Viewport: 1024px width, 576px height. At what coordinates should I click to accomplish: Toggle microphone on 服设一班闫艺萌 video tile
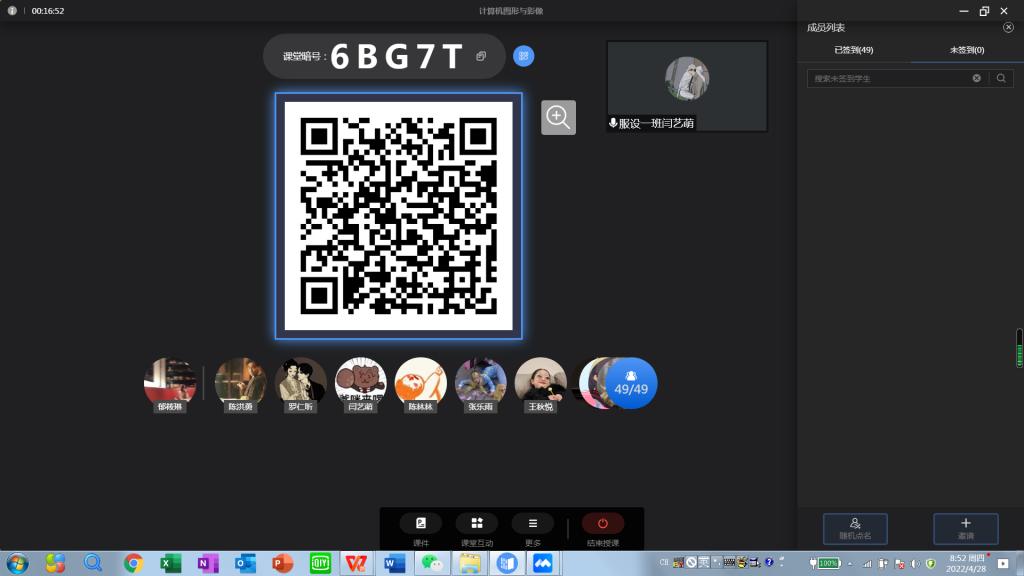pos(613,123)
